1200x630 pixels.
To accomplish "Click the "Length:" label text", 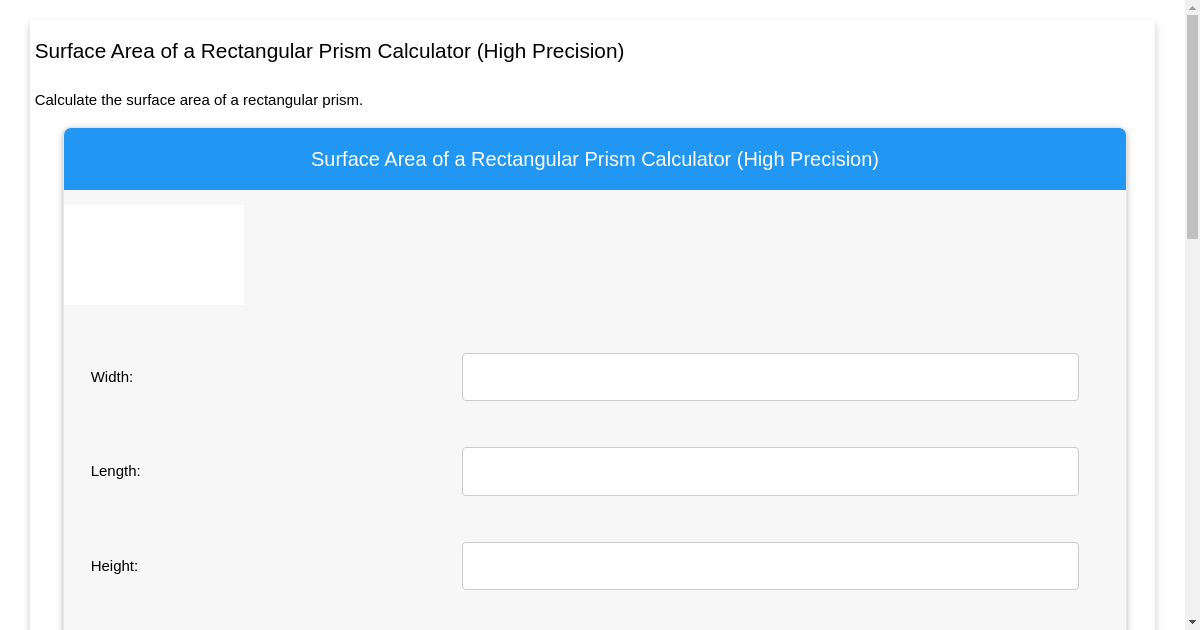I will point(116,471).
